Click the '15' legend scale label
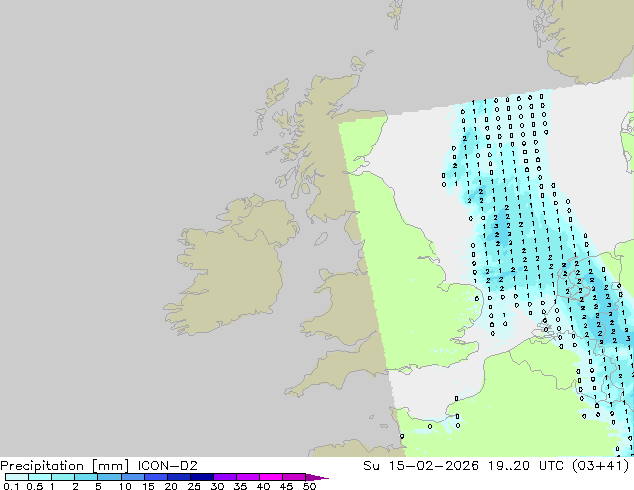 pos(148,486)
